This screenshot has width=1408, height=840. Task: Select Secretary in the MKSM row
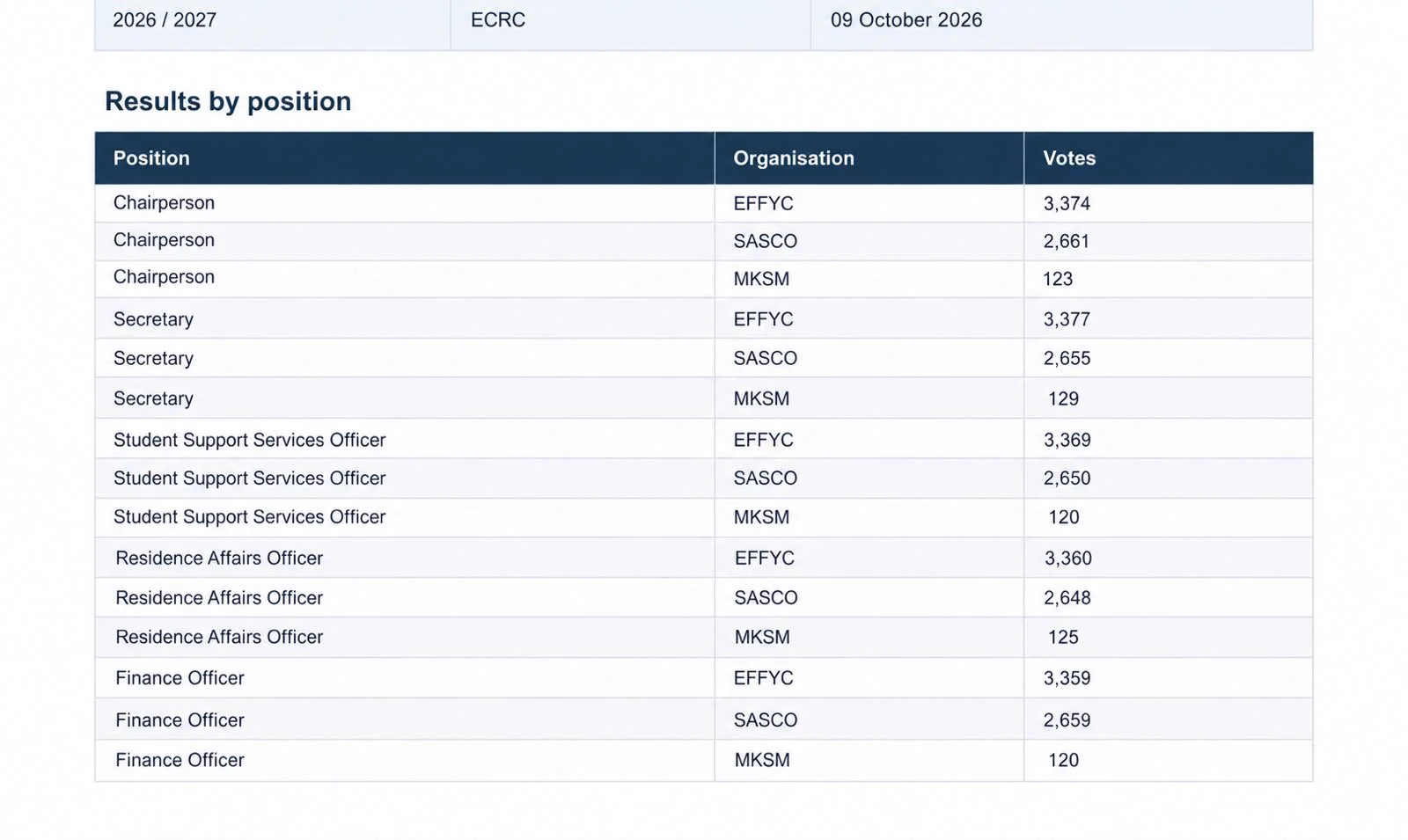tap(153, 398)
